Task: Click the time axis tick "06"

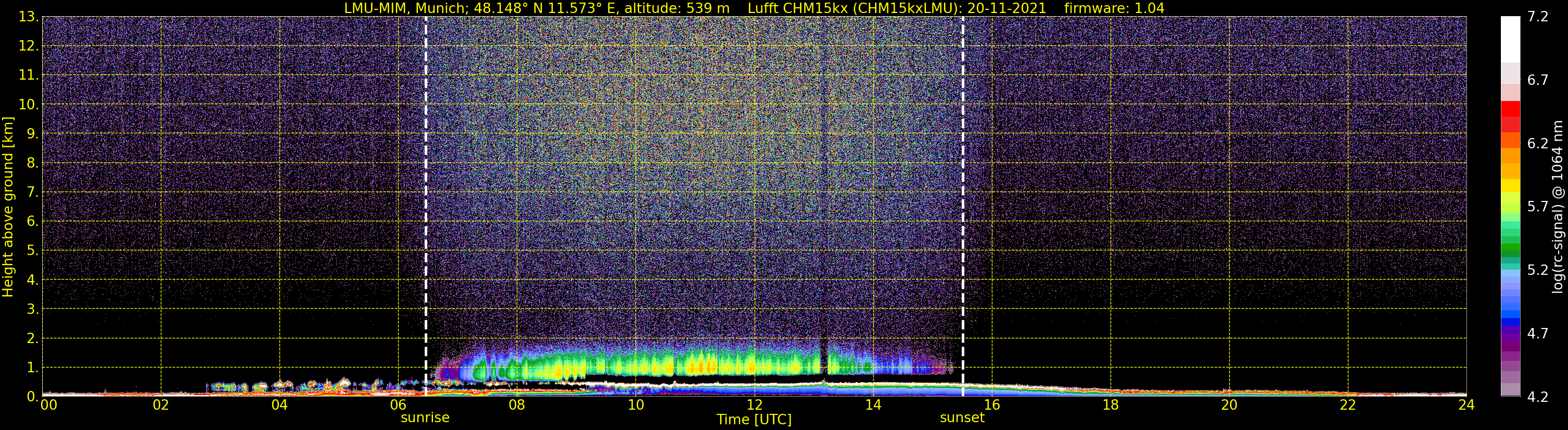Action: [x=398, y=405]
